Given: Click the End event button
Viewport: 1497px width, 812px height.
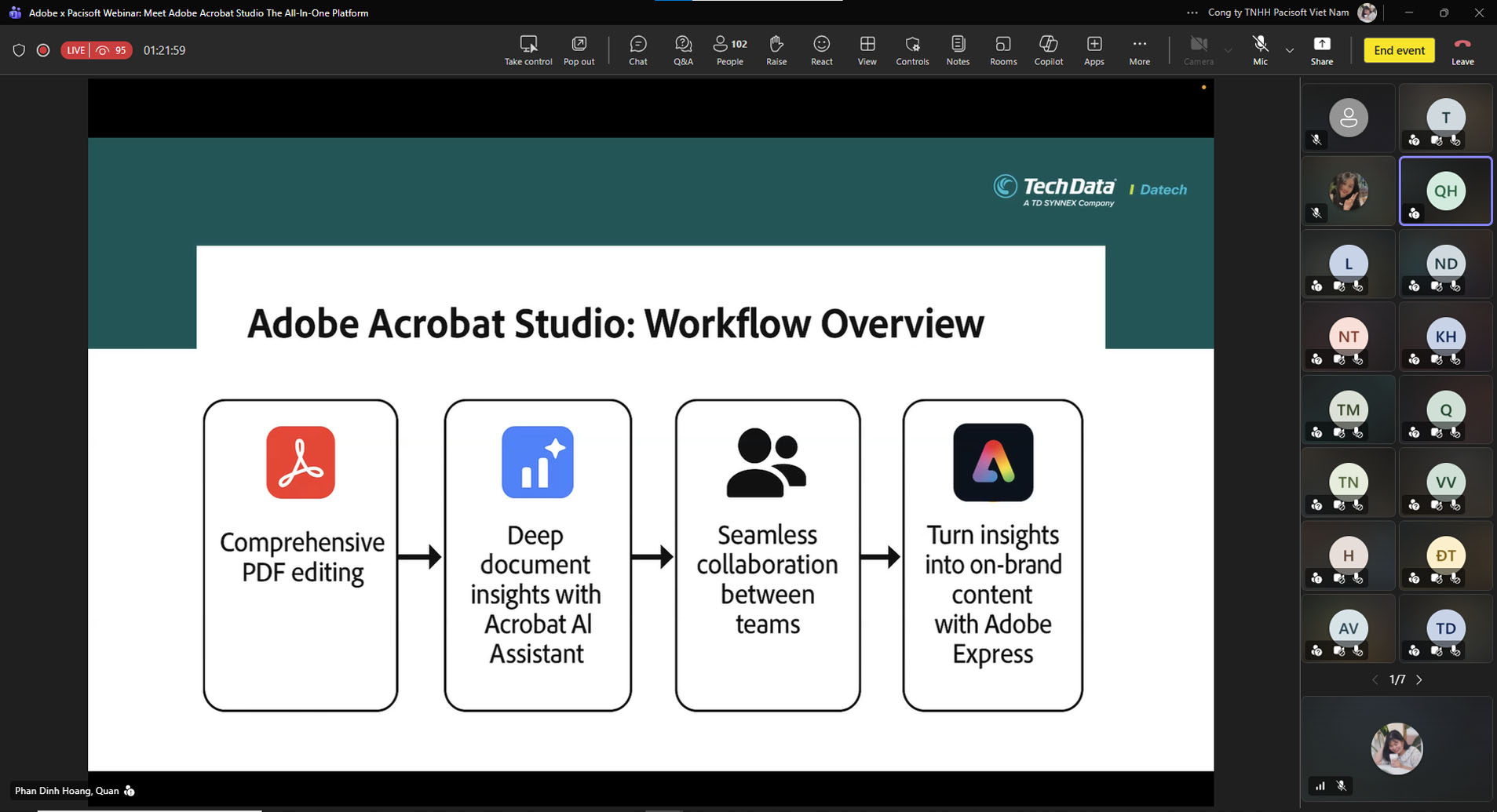Looking at the screenshot, I should point(1399,50).
